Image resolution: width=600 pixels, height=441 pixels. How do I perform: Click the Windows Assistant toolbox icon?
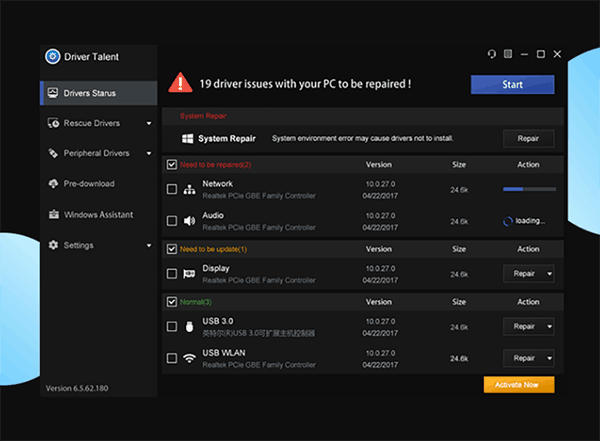click(x=54, y=214)
